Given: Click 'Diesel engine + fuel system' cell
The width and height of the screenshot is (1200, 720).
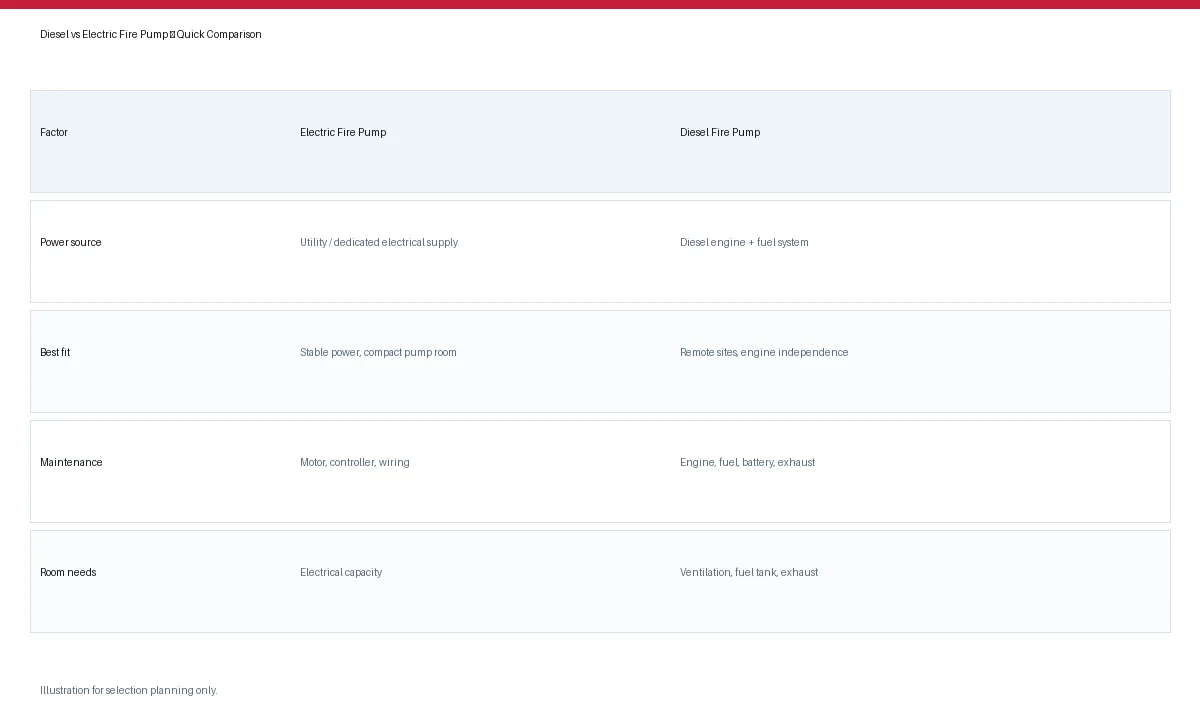Looking at the screenshot, I should point(744,242).
